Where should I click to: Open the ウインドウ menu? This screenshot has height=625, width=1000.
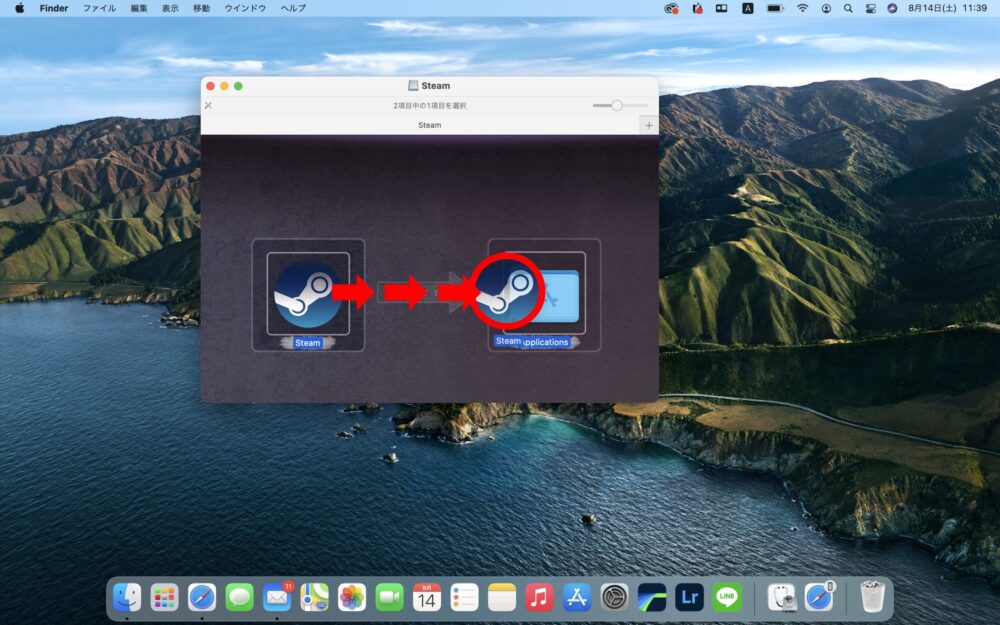(246, 8)
